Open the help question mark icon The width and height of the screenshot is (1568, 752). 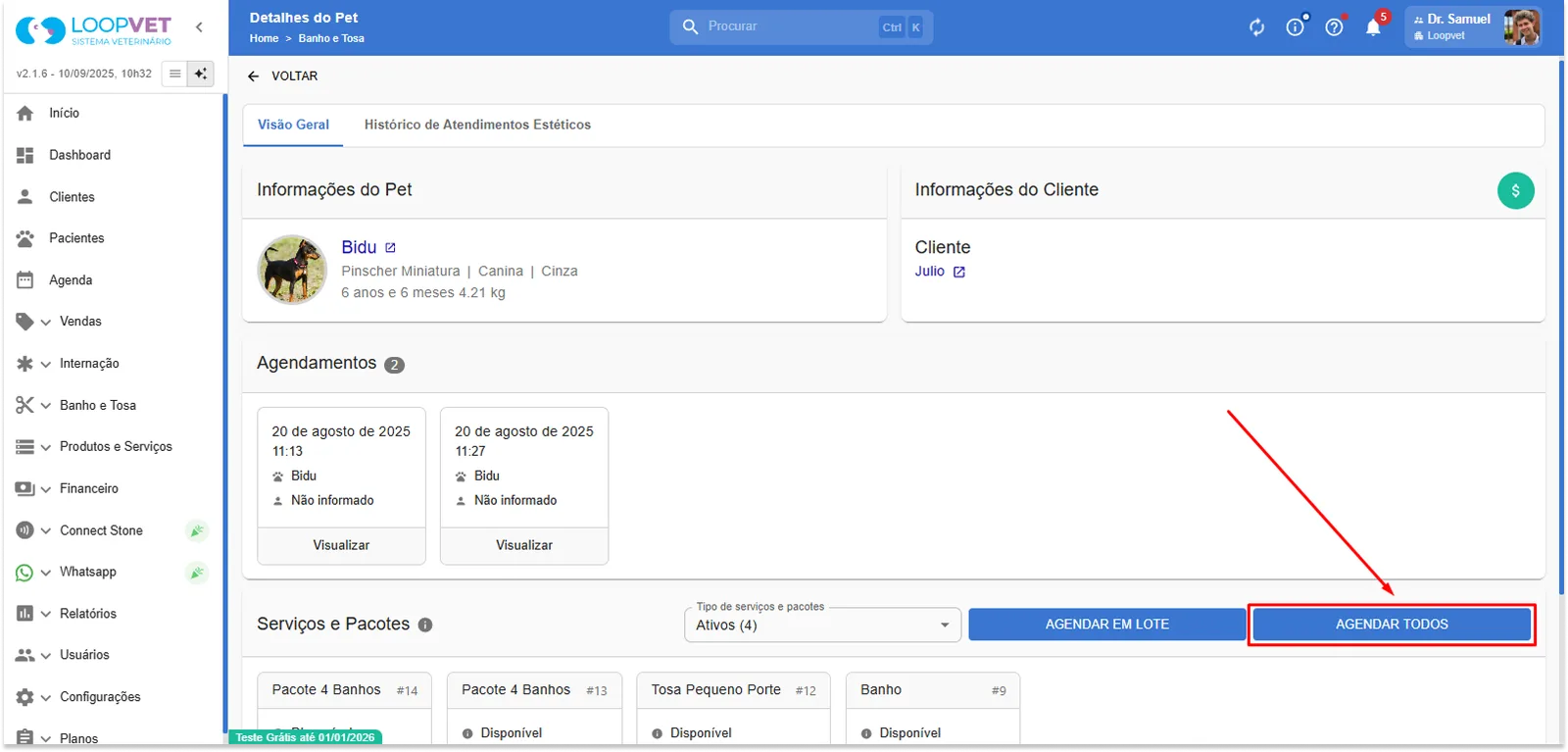(x=1334, y=27)
